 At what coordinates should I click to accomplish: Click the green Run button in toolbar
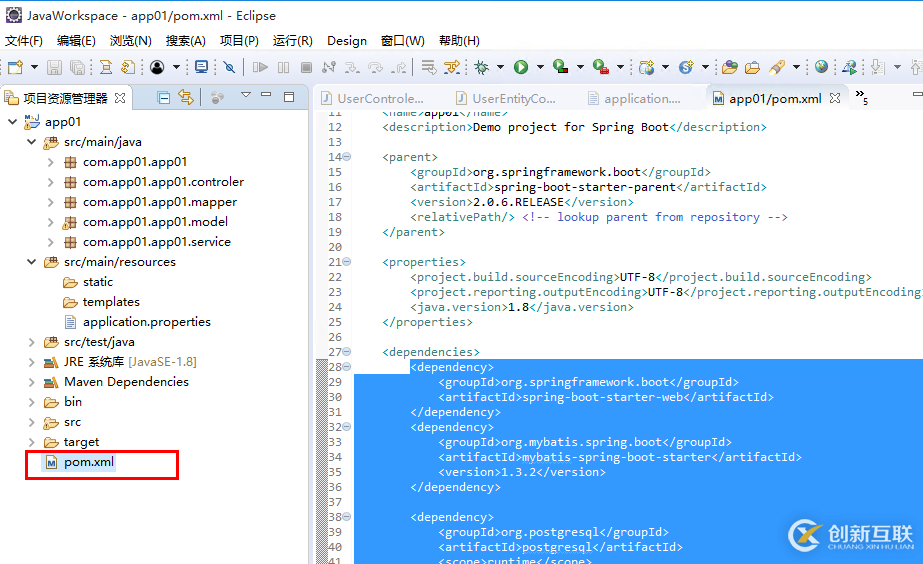coord(521,67)
